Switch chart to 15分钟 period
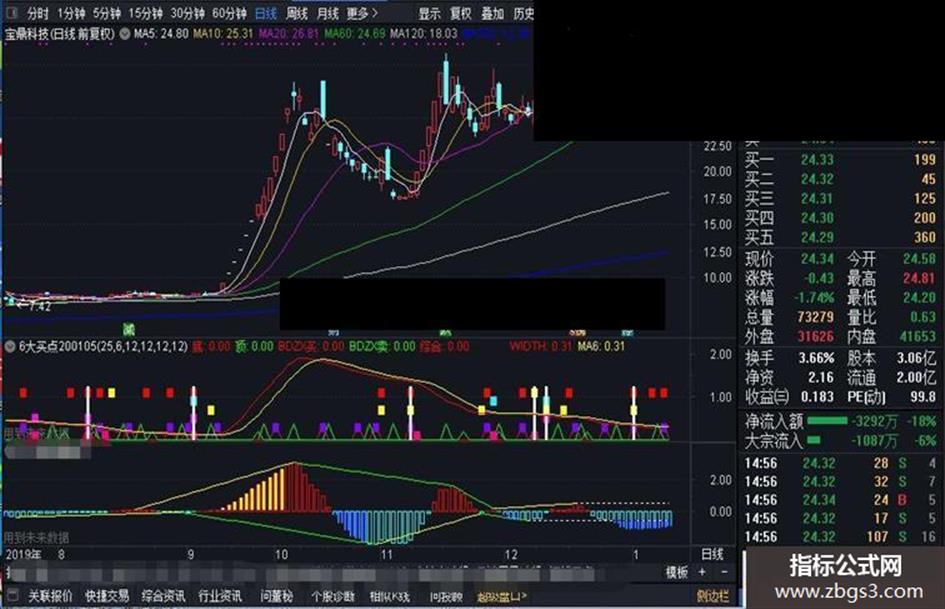Image resolution: width=945 pixels, height=609 pixels. pyautogui.click(x=145, y=13)
